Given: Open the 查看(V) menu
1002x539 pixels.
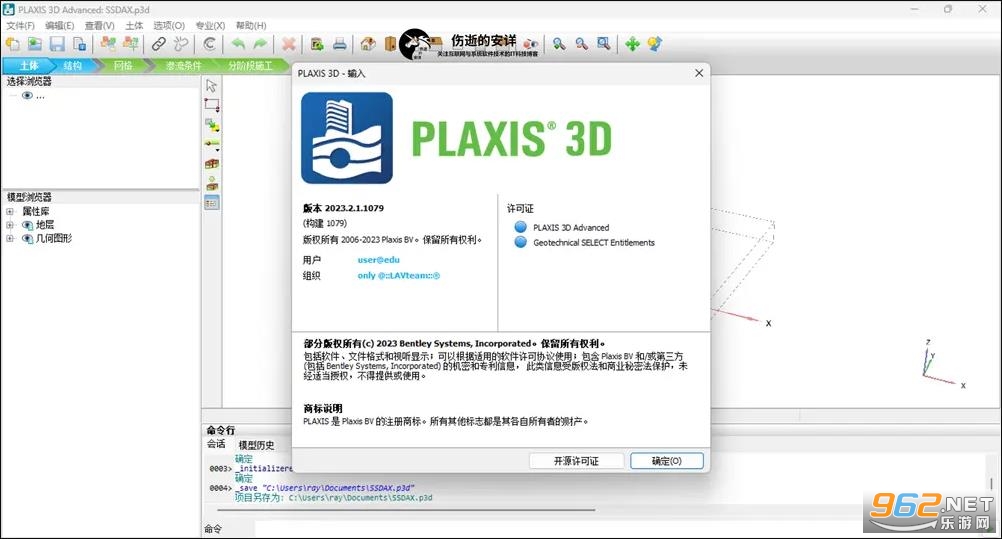Looking at the screenshot, I should [99, 26].
